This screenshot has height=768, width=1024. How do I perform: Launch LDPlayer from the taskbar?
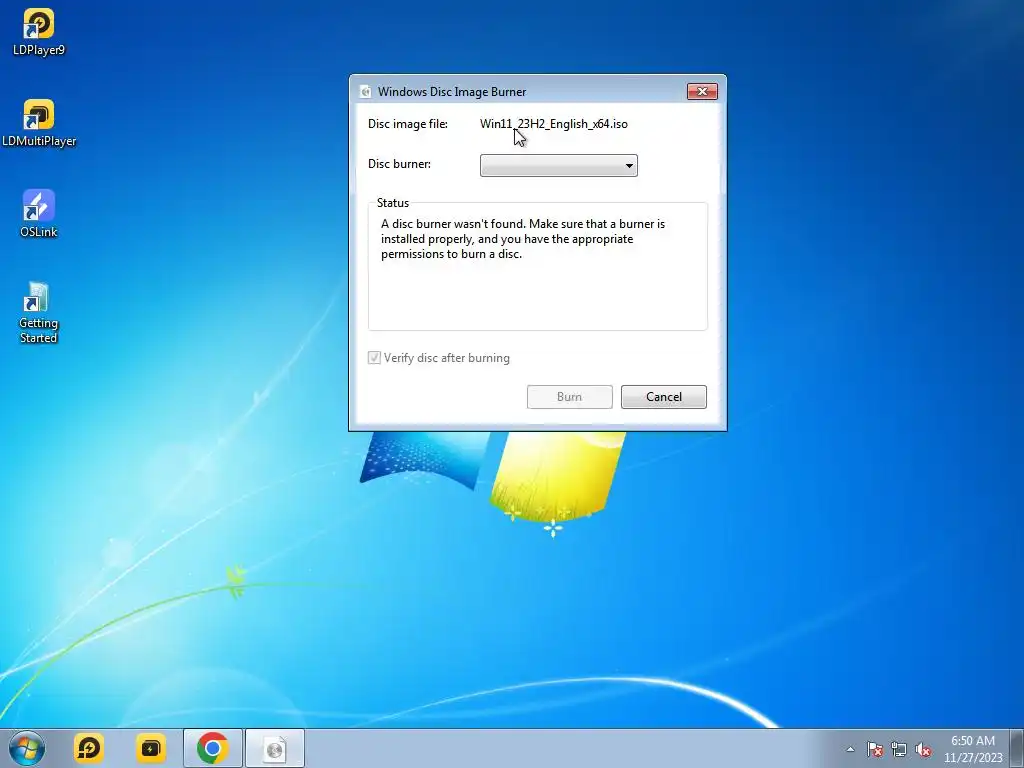coord(89,748)
